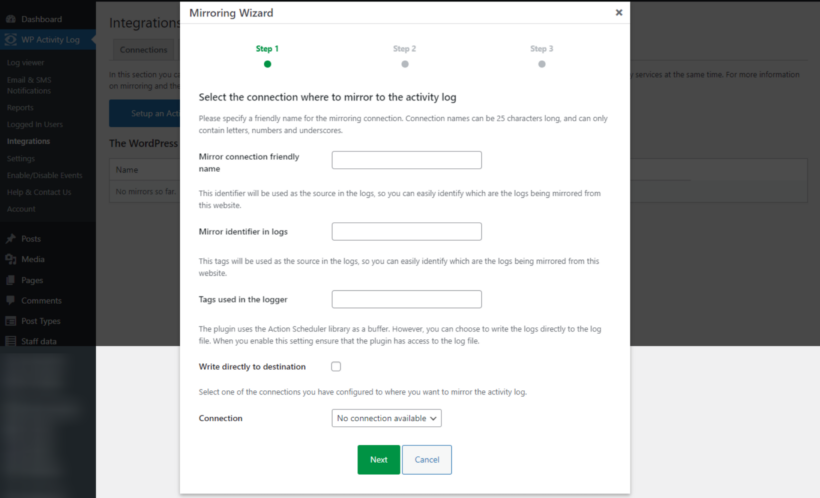Open Comments in sidebar
The width and height of the screenshot is (820, 498).
41,301
